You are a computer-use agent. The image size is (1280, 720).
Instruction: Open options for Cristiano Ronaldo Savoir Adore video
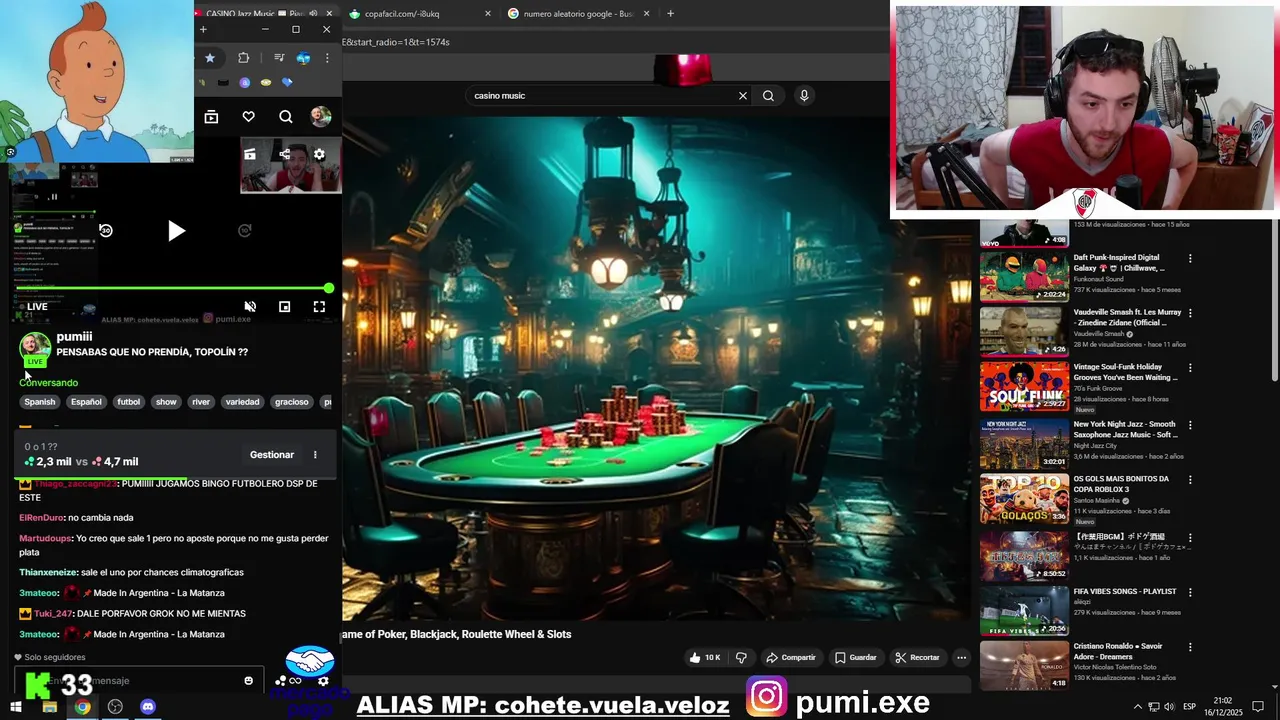click(1190, 647)
